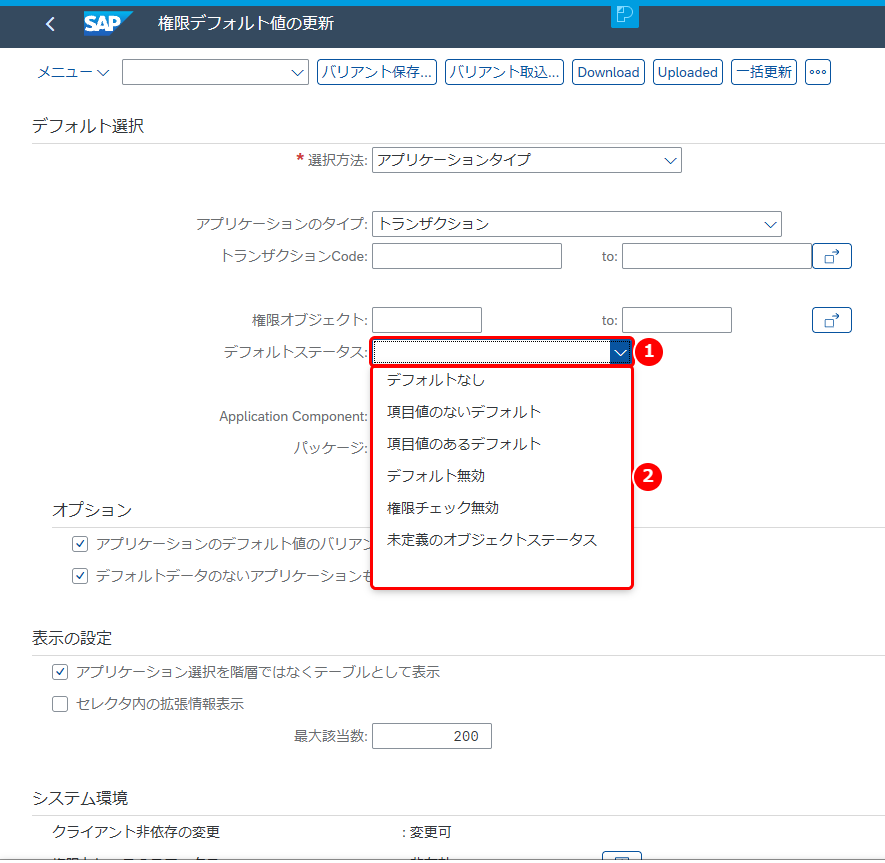Toggle デフォルトデータのないアプリケーション checkbox

(x=80, y=576)
